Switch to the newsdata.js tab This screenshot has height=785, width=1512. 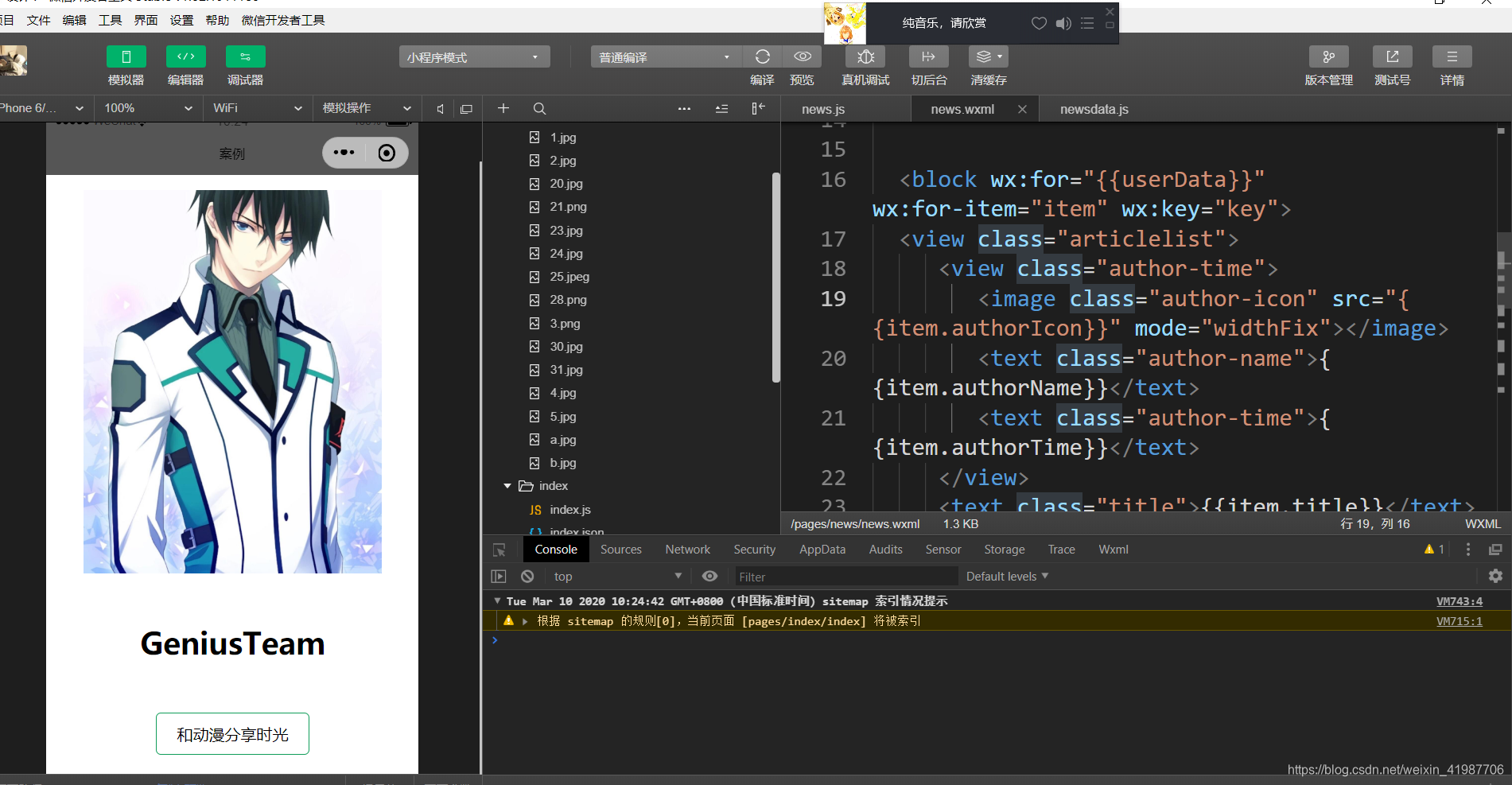(x=1094, y=109)
